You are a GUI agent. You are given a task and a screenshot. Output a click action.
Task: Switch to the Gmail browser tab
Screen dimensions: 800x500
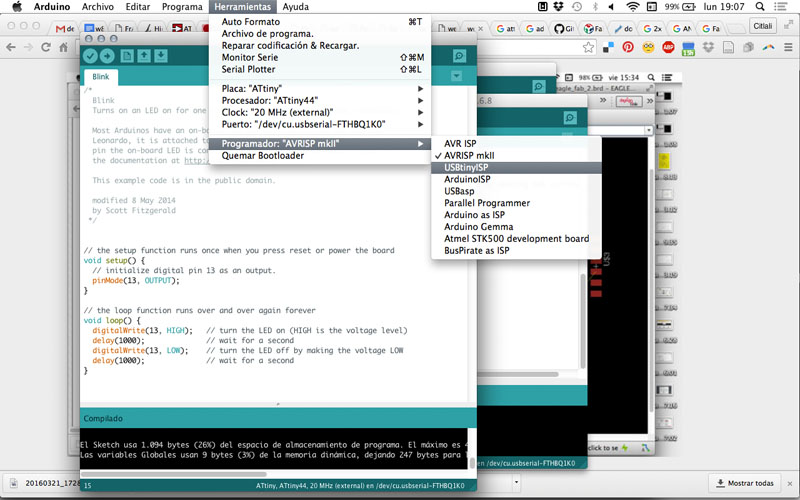pos(65,29)
